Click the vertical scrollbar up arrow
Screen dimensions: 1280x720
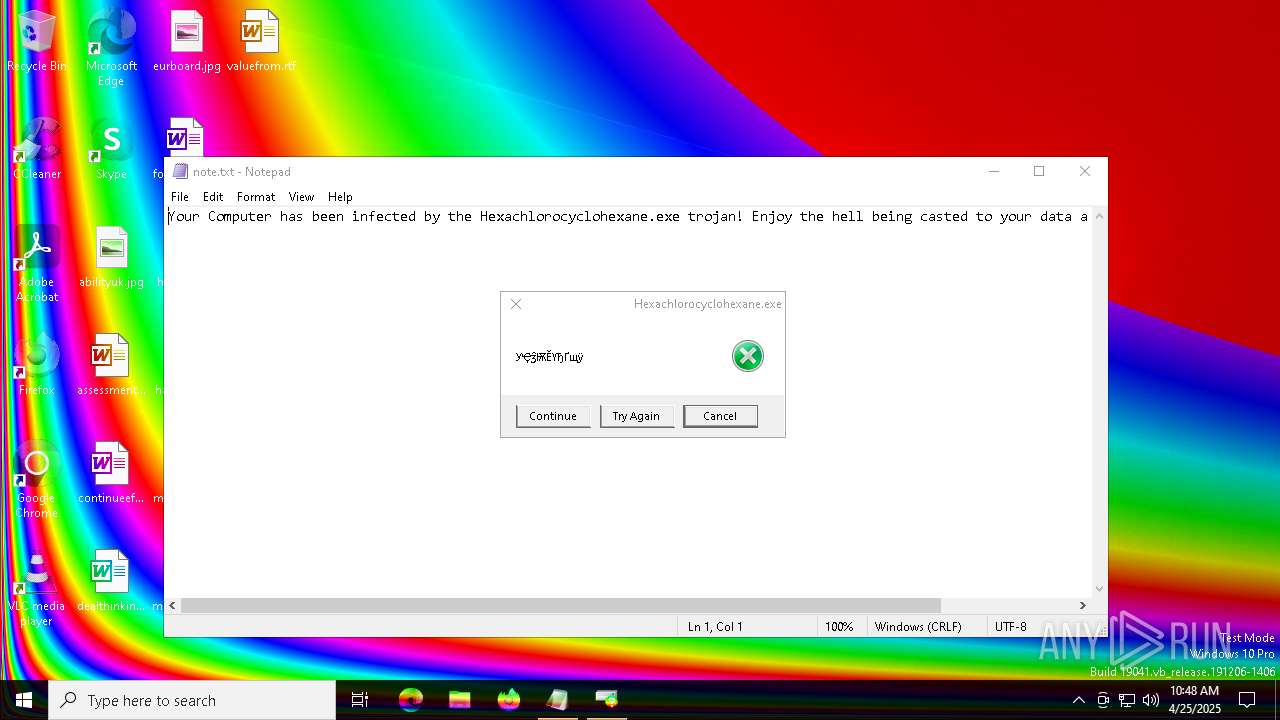click(x=1100, y=216)
